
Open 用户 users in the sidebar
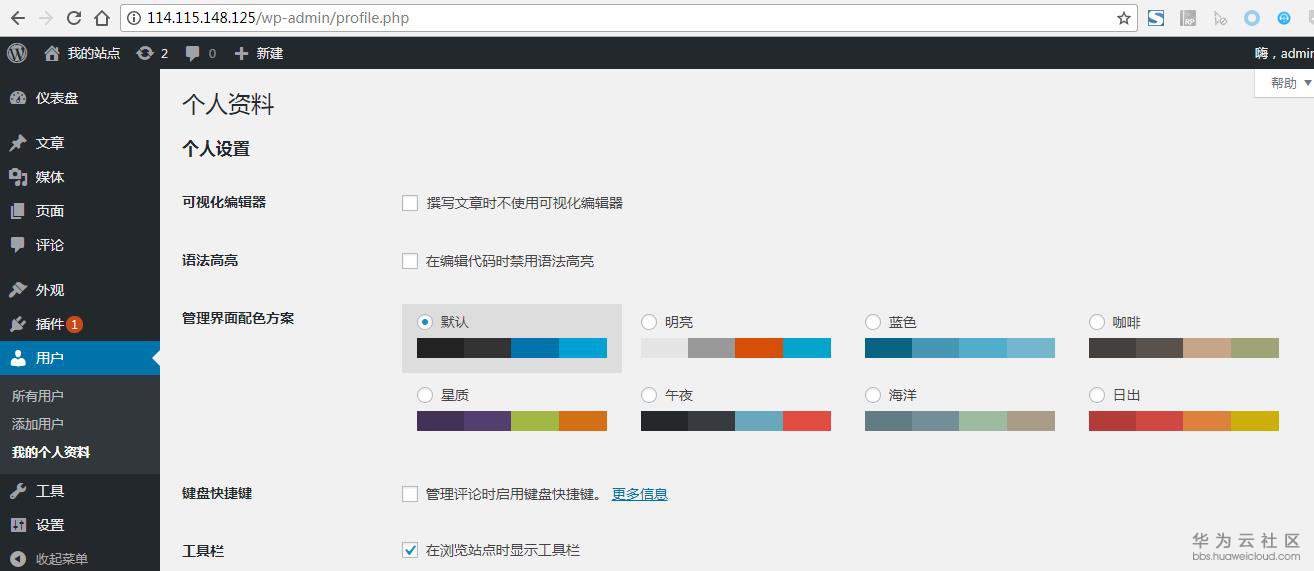pos(80,358)
